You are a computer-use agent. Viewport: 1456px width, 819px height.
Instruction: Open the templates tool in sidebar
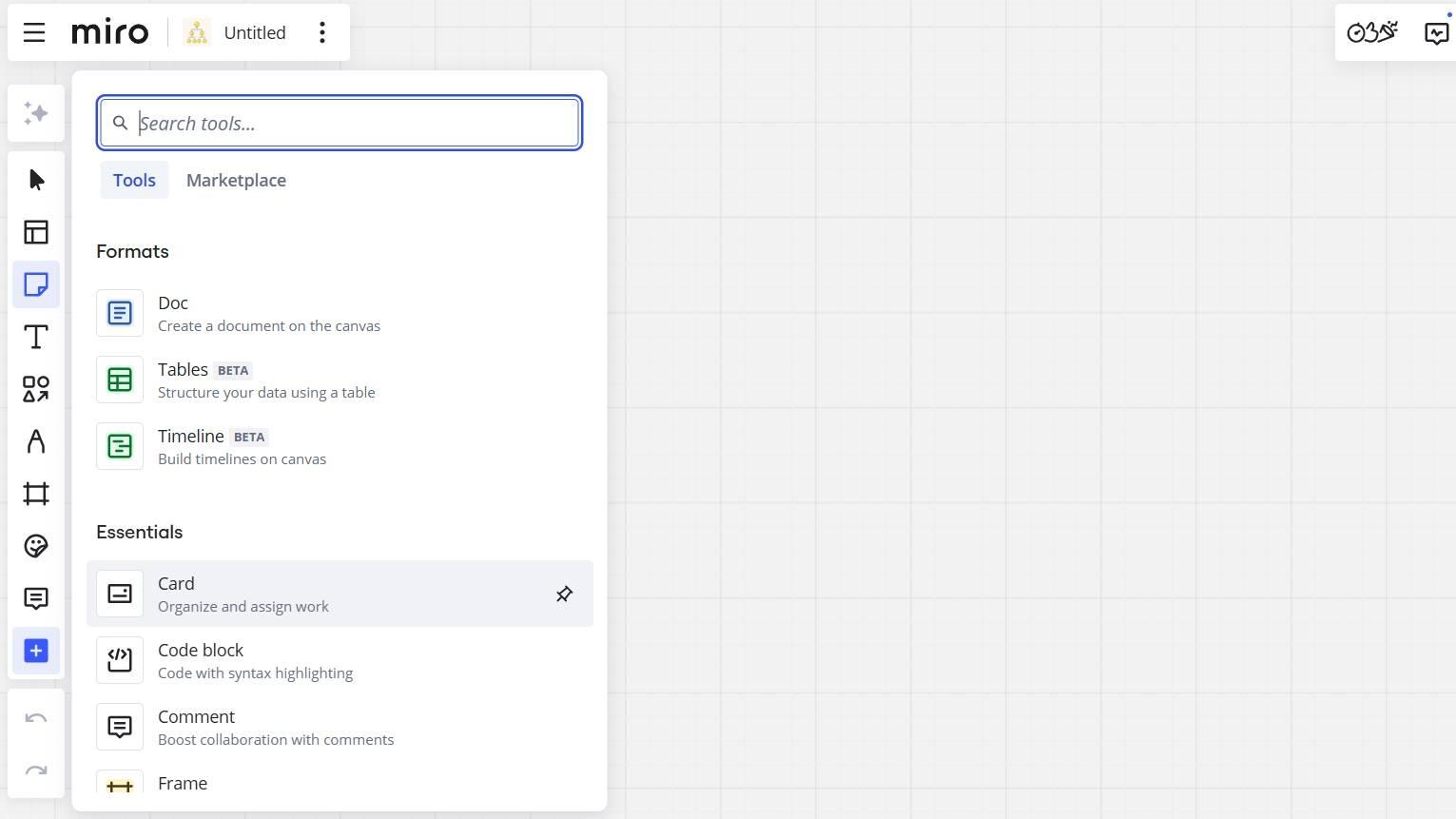click(36, 232)
